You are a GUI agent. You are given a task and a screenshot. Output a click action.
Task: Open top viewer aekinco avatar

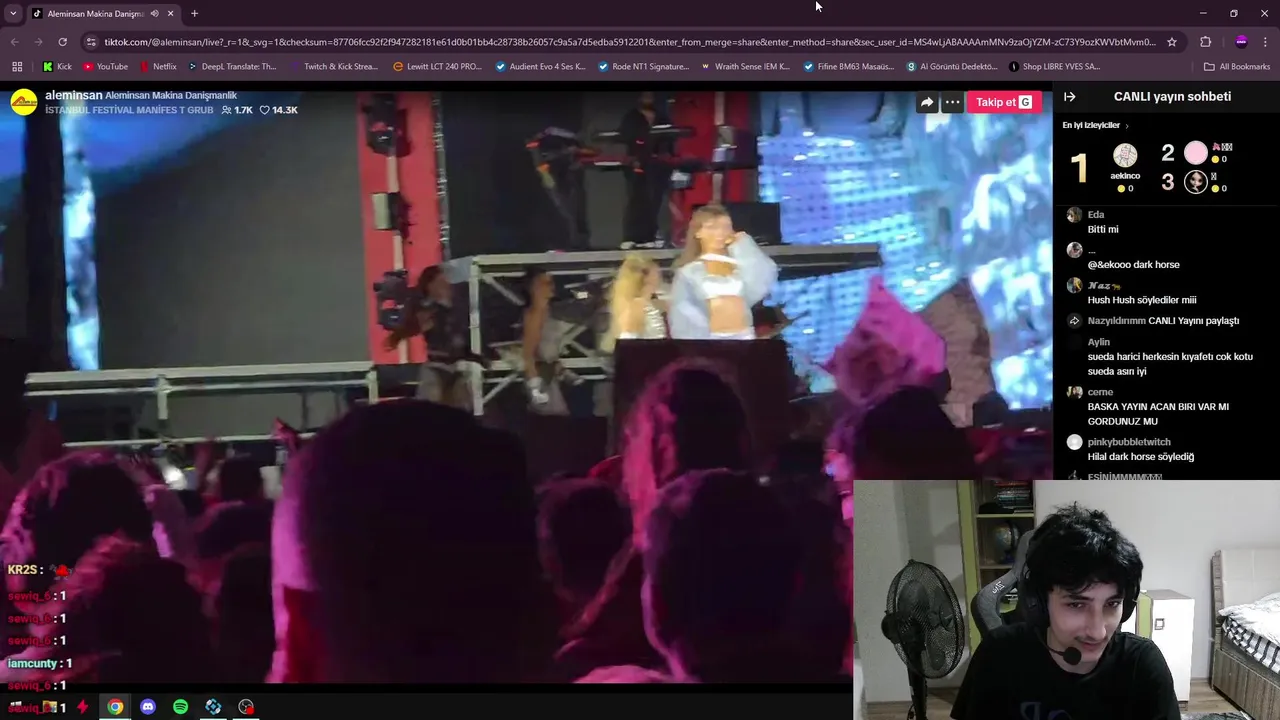click(x=1125, y=156)
